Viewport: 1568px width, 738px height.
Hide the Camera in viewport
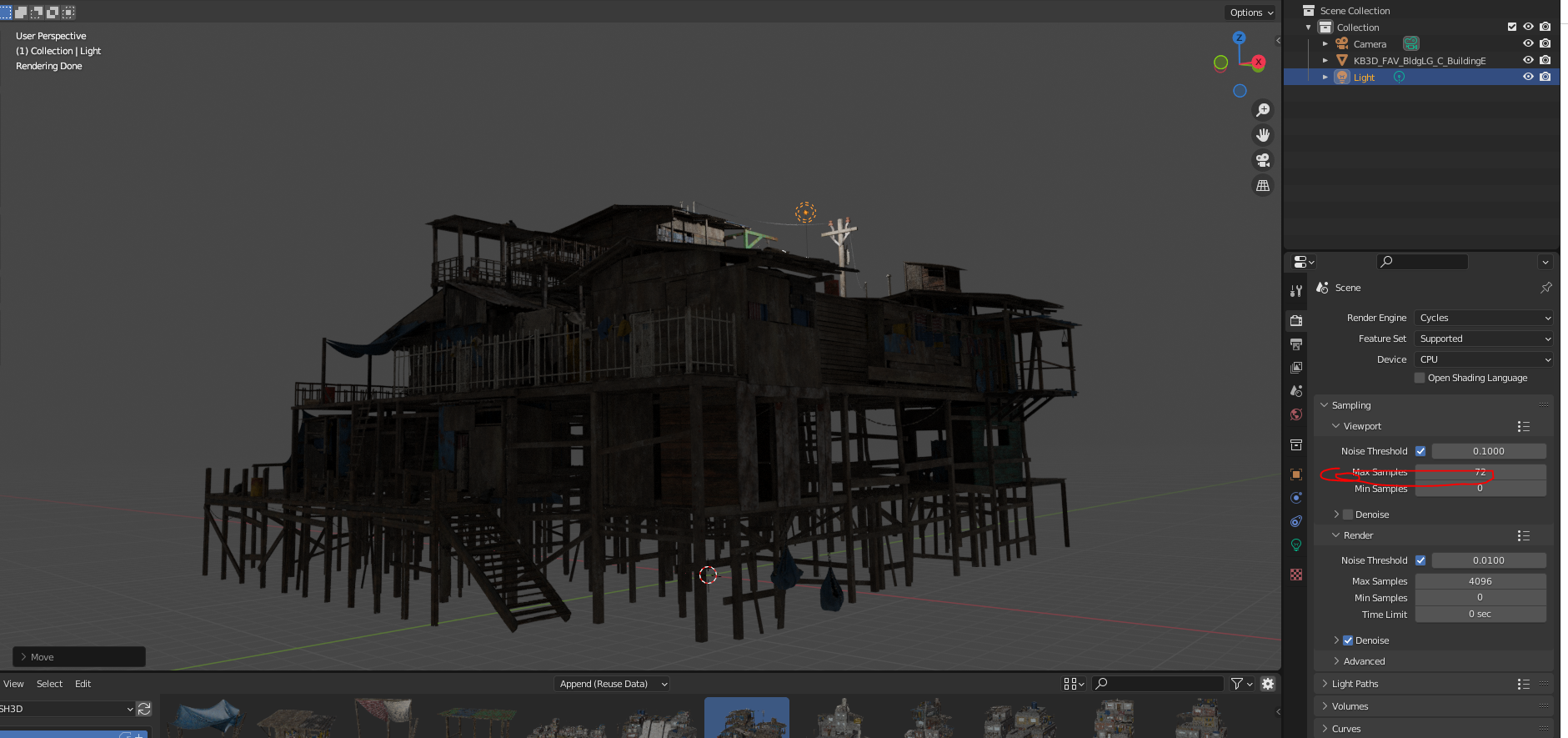[x=1528, y=43]
